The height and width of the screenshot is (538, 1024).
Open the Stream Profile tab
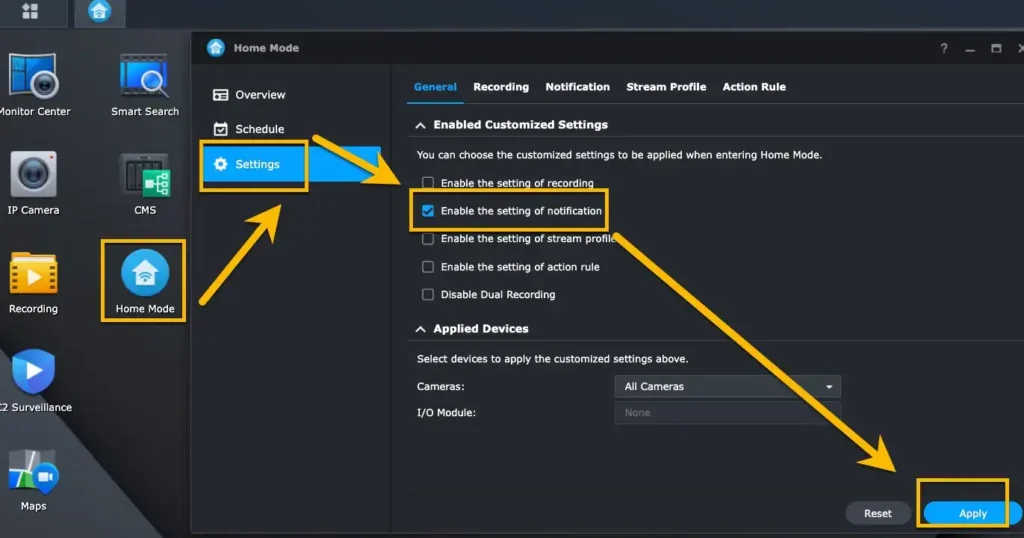tap(666, 87)
